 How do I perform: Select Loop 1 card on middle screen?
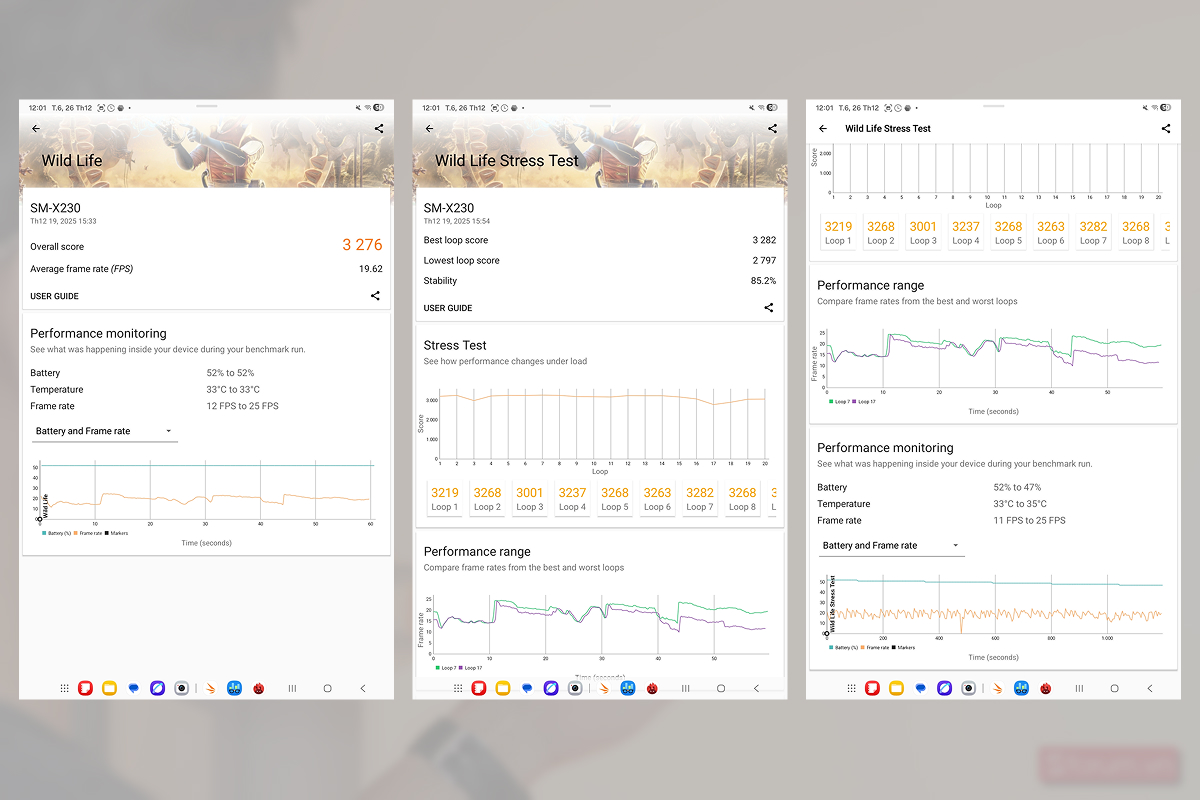pyautogui.click(x=445, y=499)
